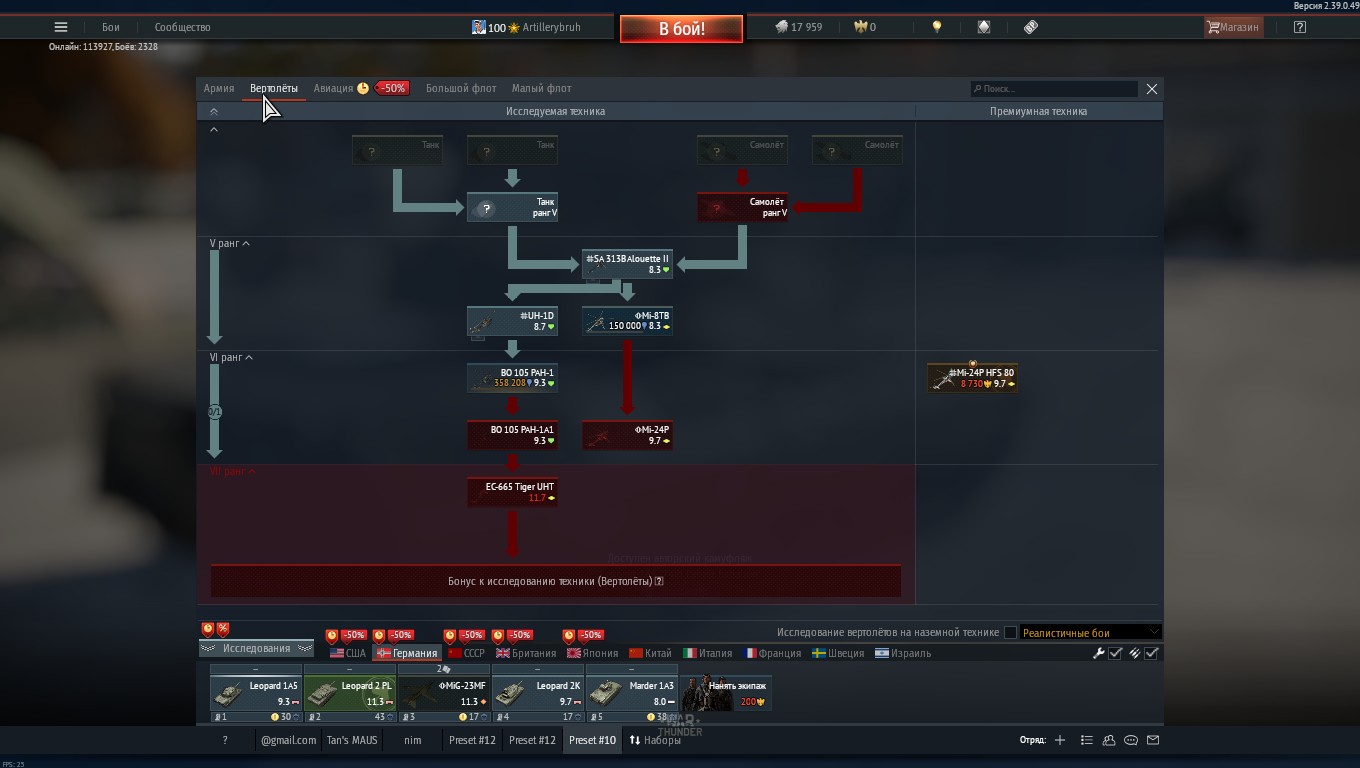Viewport: 1360px width, 768px height.
Task: Click the wrench repair settings icon
Action: coord(1099,653)
